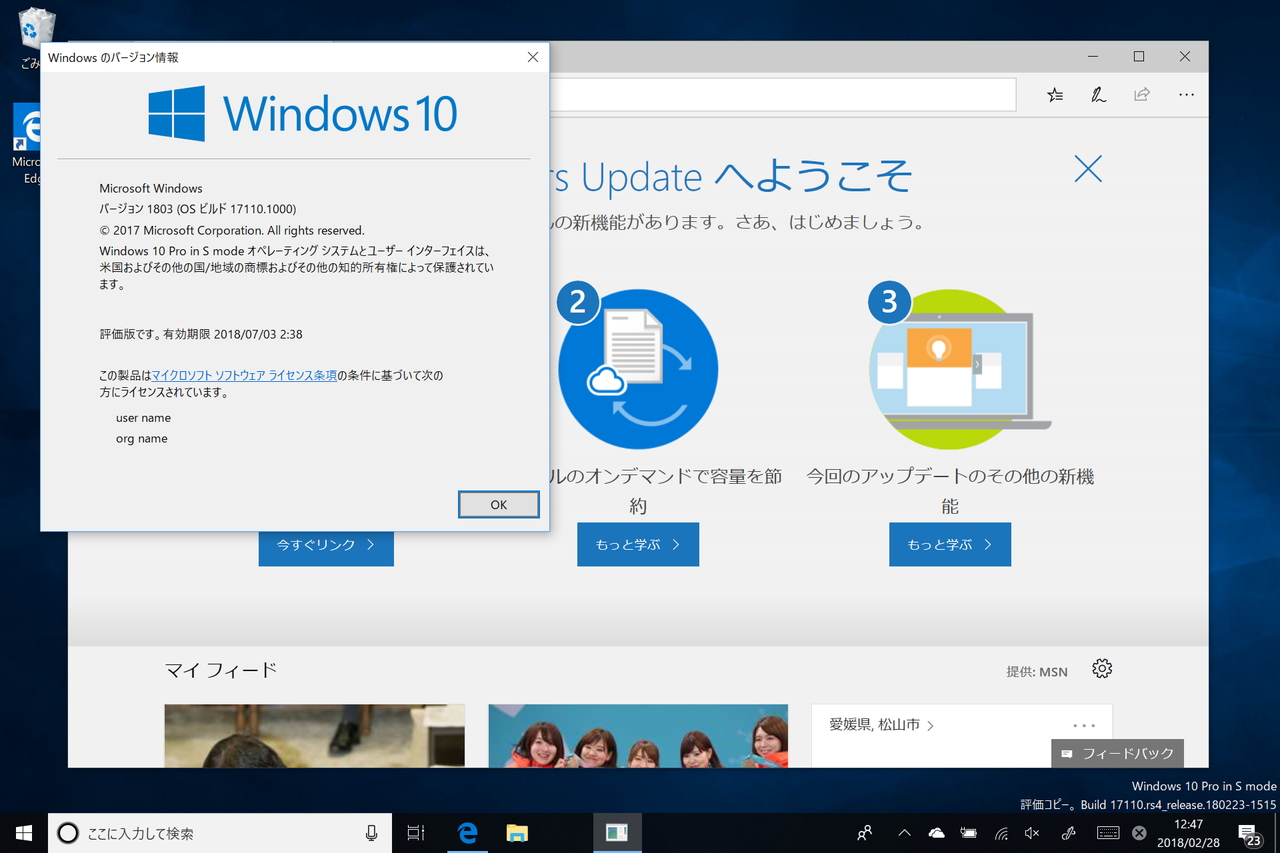The height and width of the screenshot is (853, 1280).
Task: Click the Share icon in Edge toolbar
Action: tap(1142, 94)
